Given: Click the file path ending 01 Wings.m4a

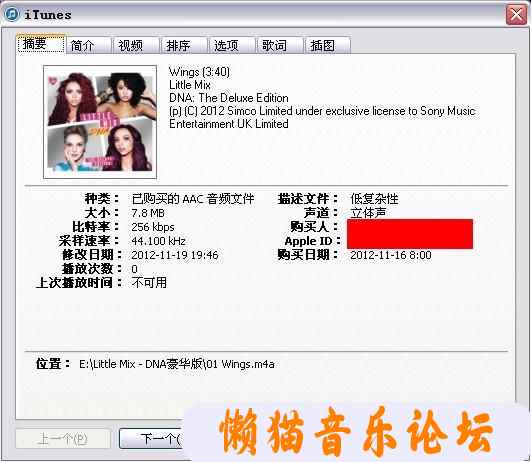Looking at the screenshot, I should (176, 364).
